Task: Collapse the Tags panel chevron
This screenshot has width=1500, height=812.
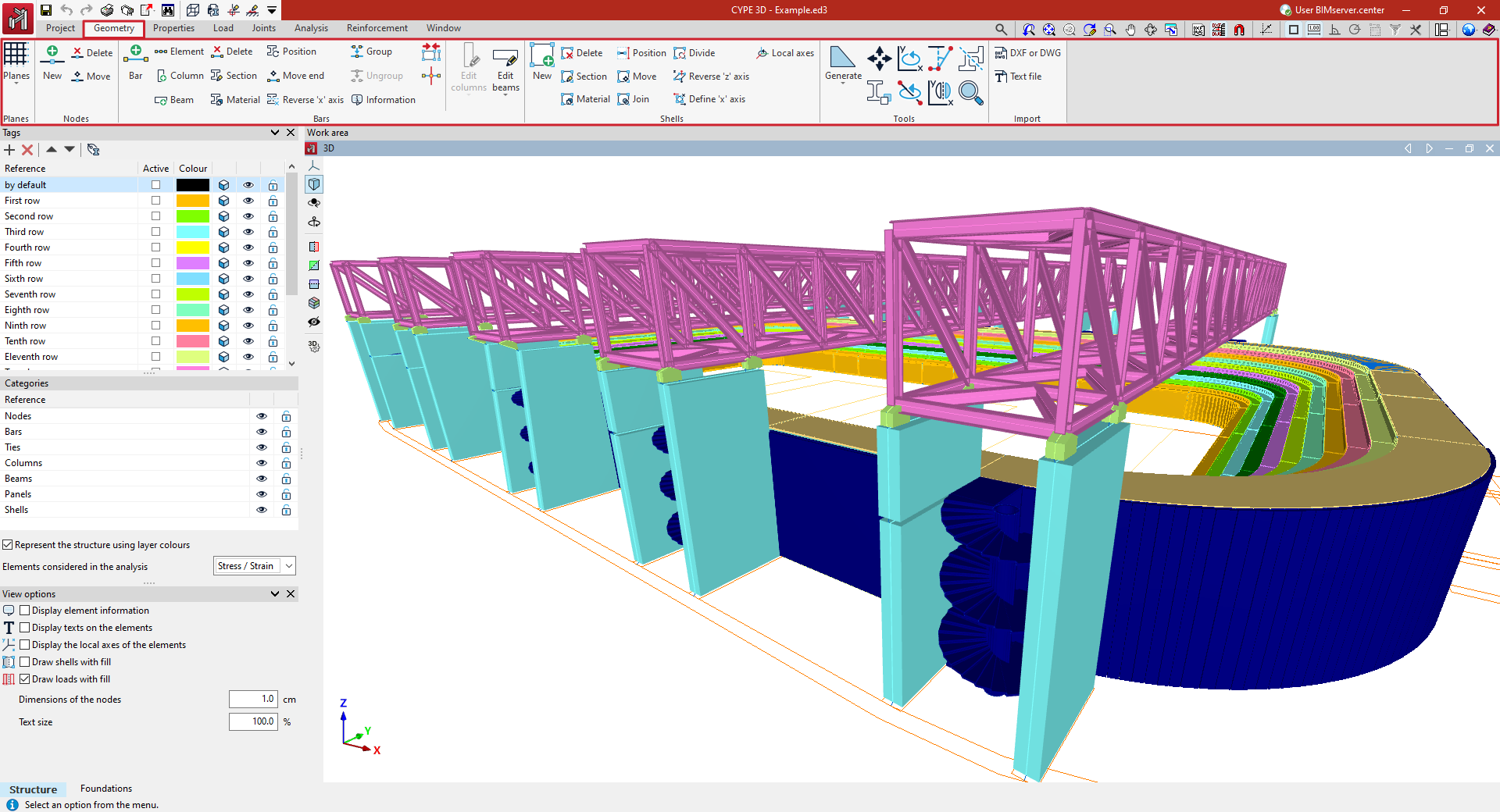Action: pyautogui.click(x=275, y=133)
